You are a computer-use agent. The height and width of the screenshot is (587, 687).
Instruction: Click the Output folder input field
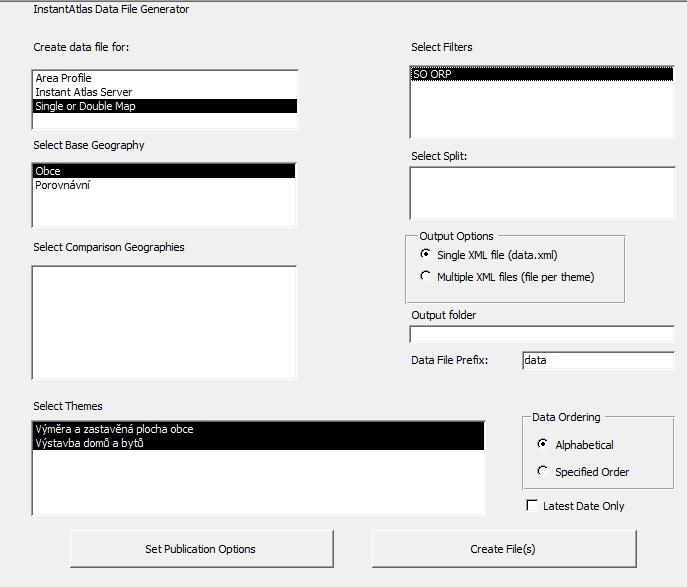tap(542, 334)
